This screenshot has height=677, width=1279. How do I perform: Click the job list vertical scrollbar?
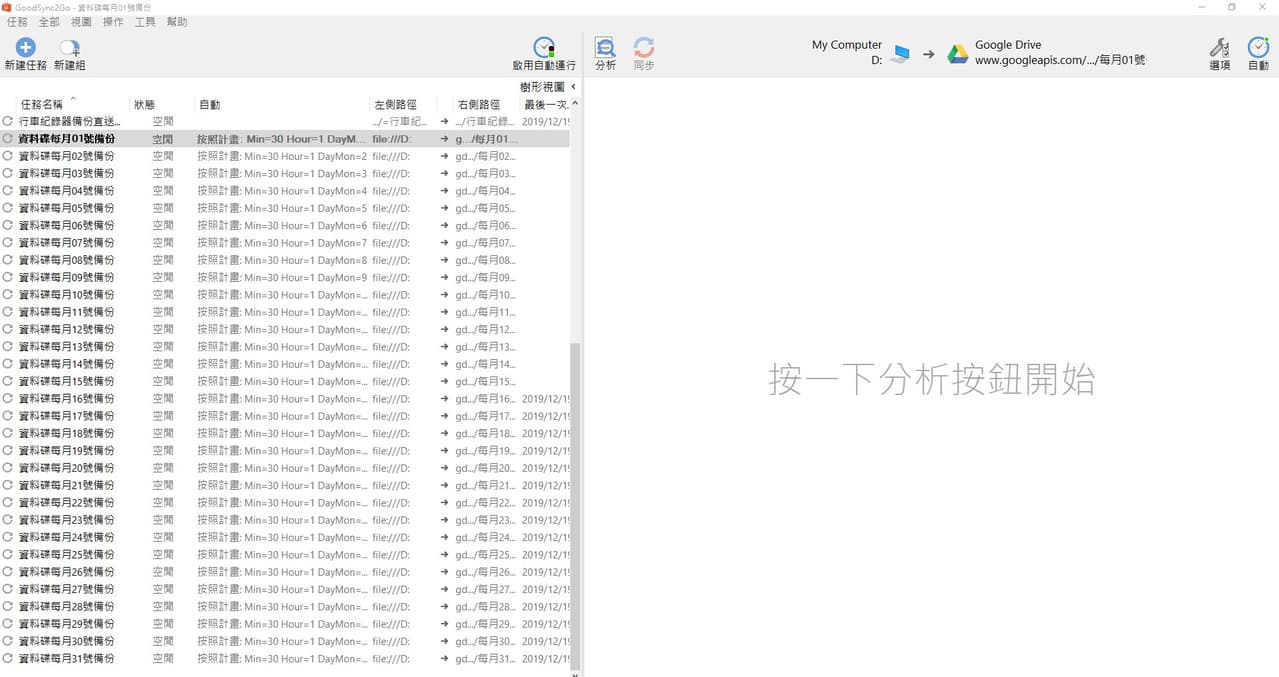[x=574, y=500]
